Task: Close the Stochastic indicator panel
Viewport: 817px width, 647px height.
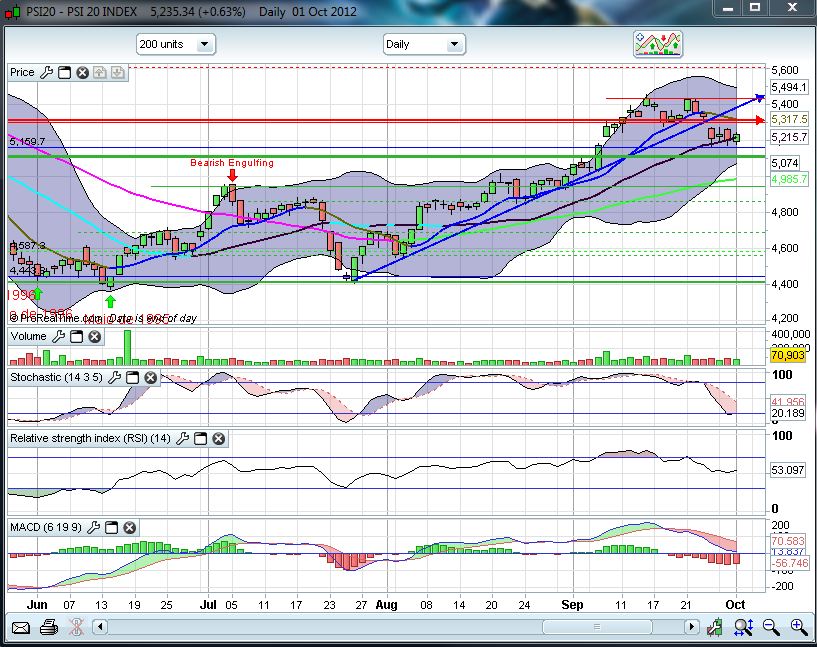Action: (x=149, y=378)
